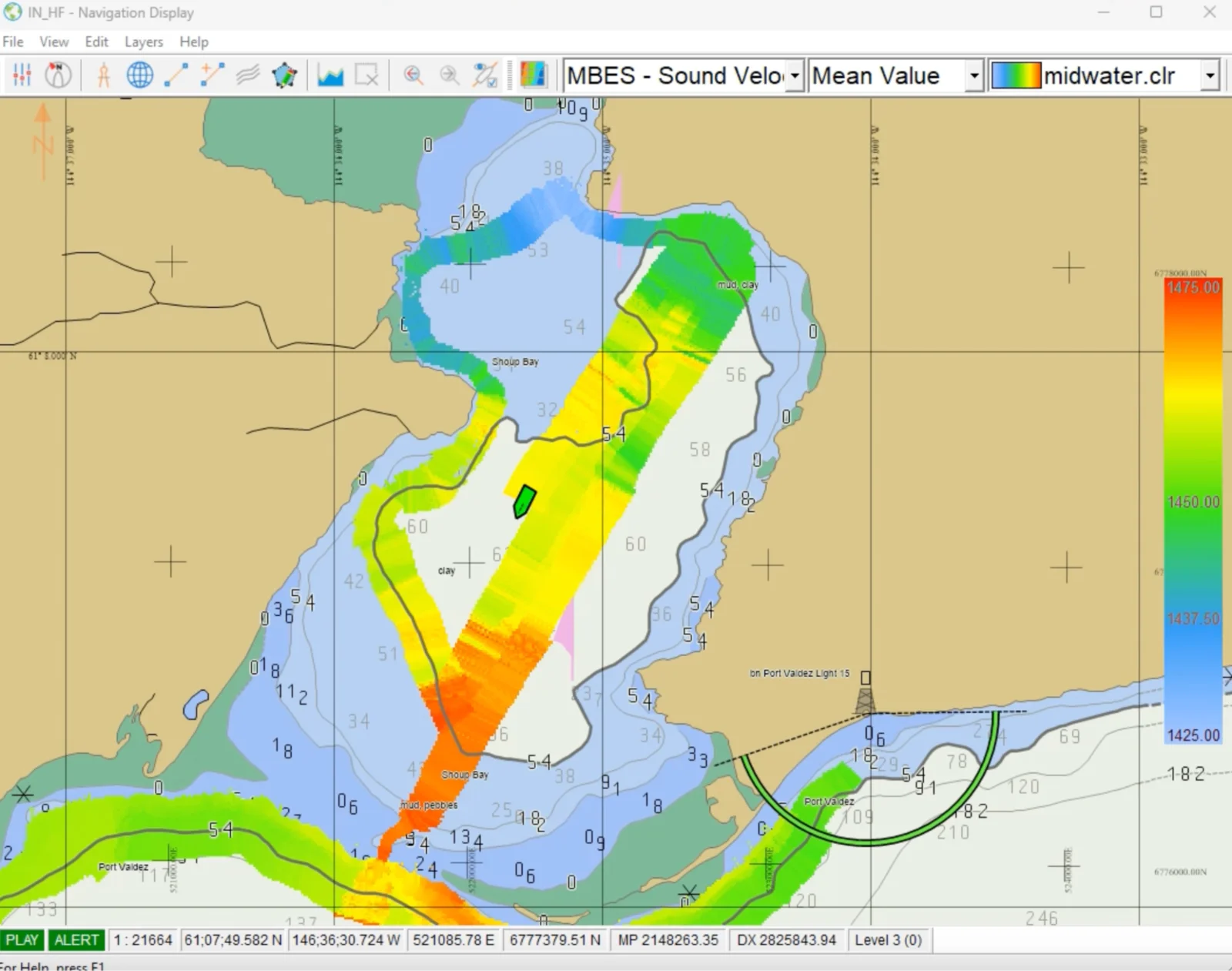1232x971 pixels.
Task: Click the 1425.00 legend value
Action: point(1193,735)
